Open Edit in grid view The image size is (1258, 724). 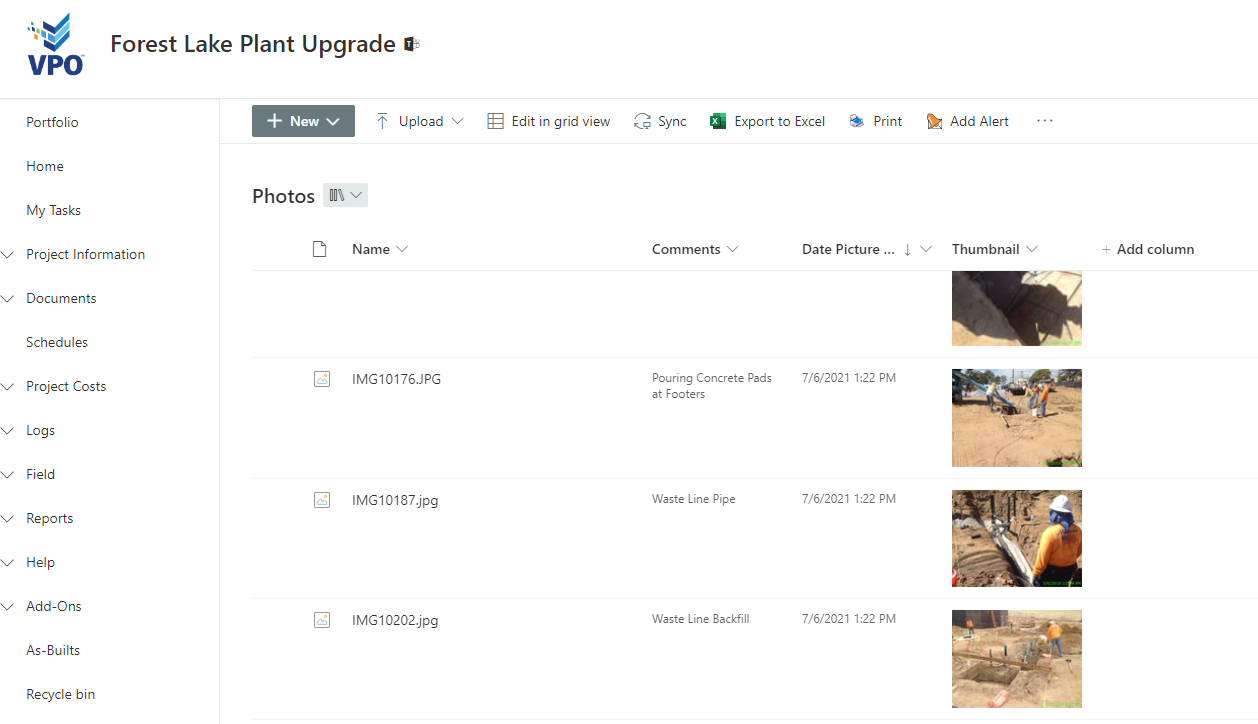click(548, 120)
